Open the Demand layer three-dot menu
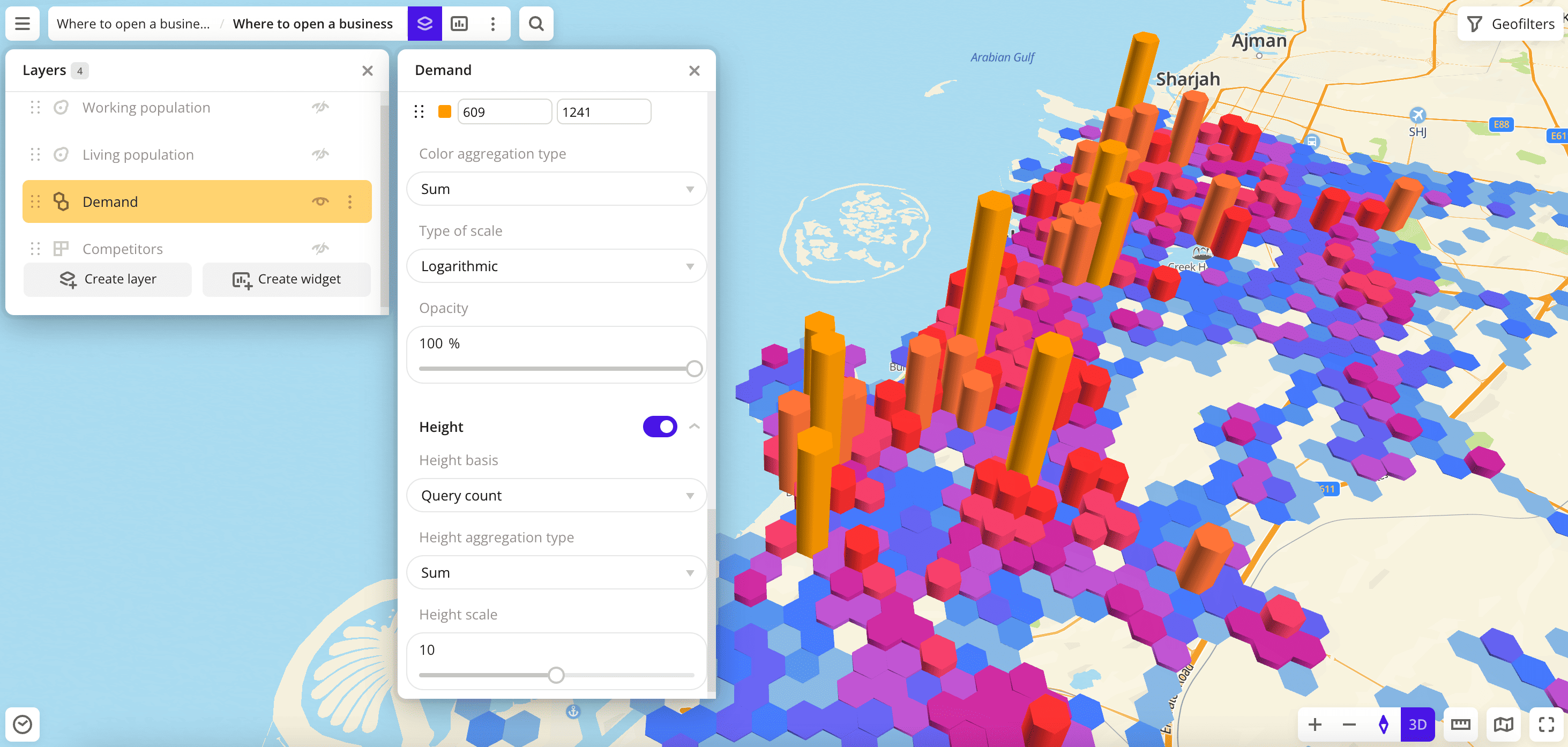The image size is (1568, 747). [349, 201]
